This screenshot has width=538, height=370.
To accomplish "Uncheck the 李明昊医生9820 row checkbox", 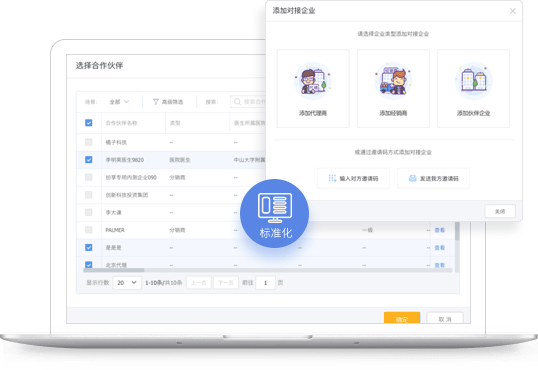I will (89, 160).
